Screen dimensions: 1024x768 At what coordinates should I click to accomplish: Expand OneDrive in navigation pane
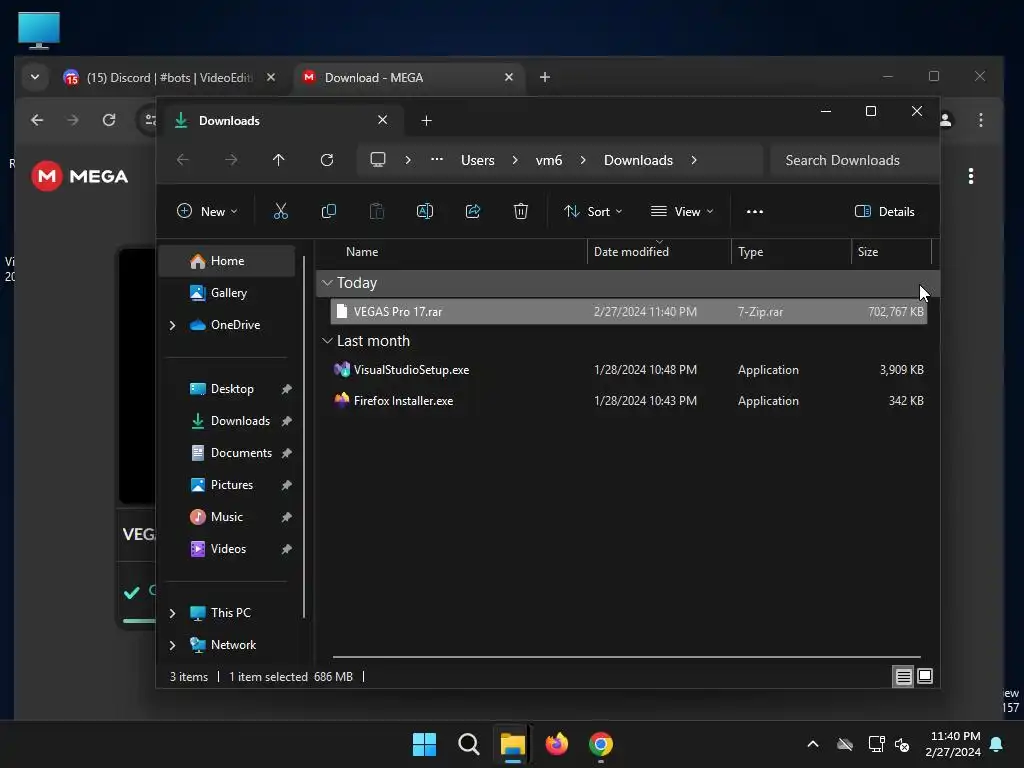pos(172,325)
